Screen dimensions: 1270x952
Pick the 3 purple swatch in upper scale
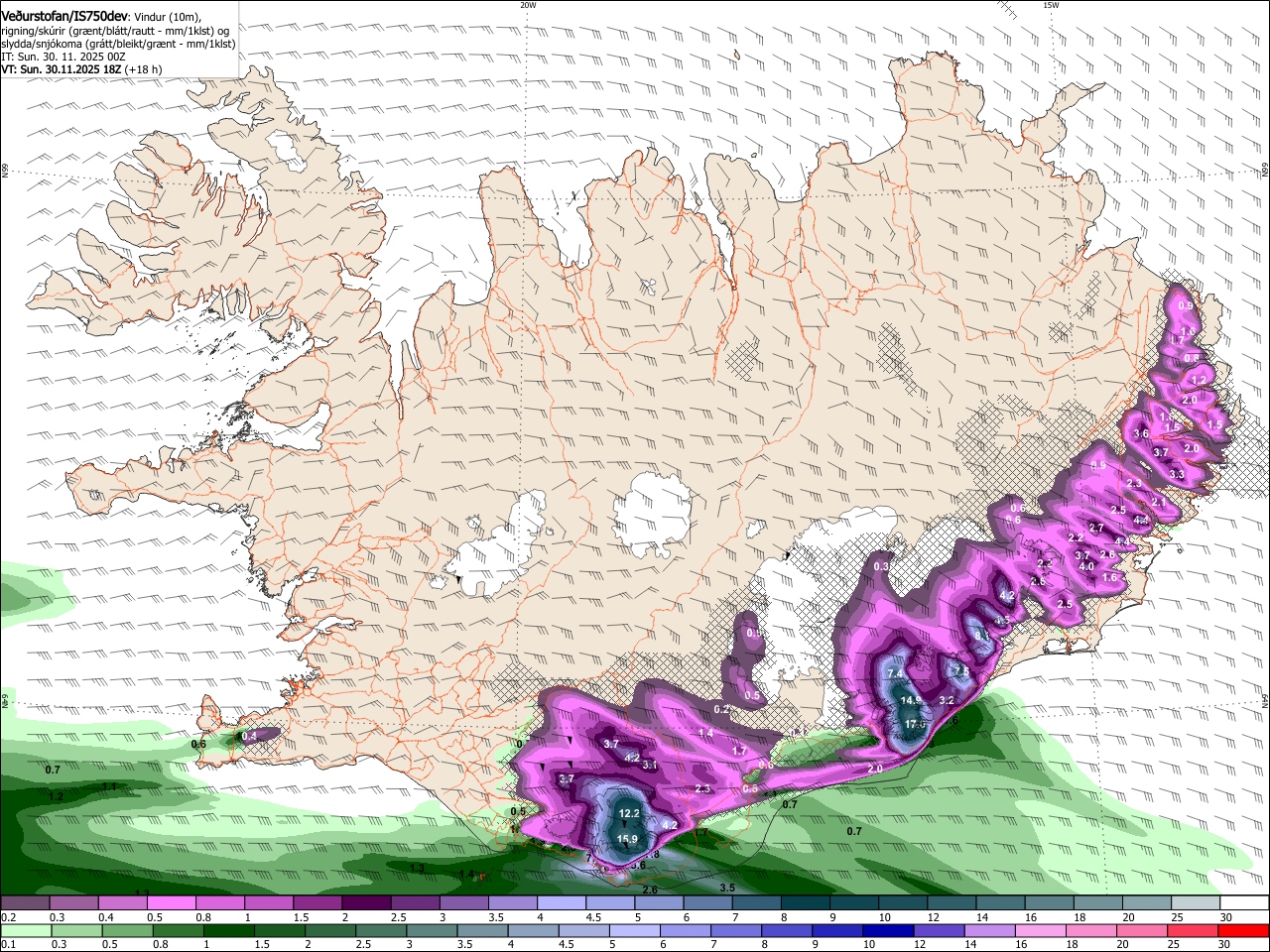coord(464,902)
